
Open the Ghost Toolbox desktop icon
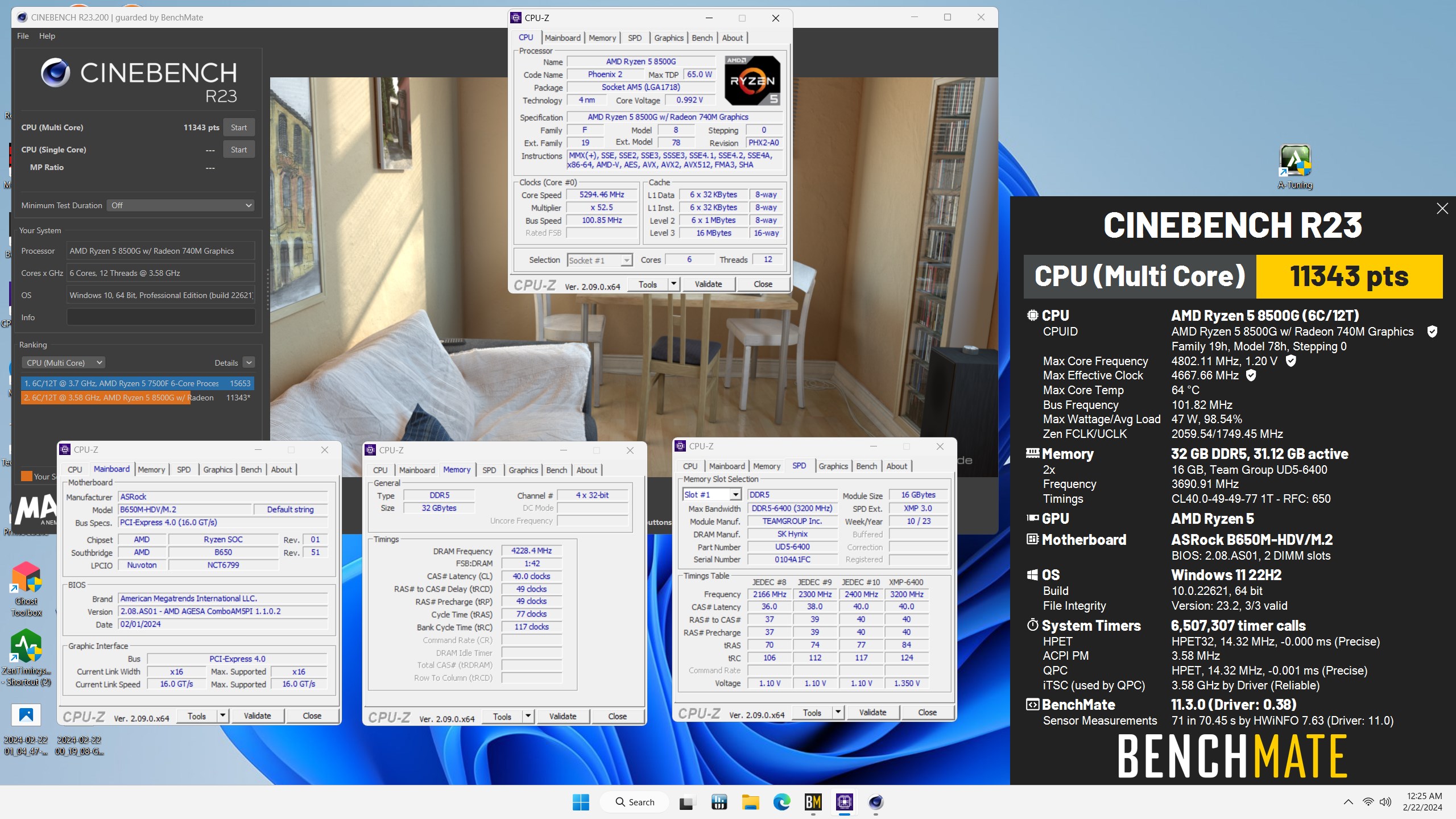26,589
